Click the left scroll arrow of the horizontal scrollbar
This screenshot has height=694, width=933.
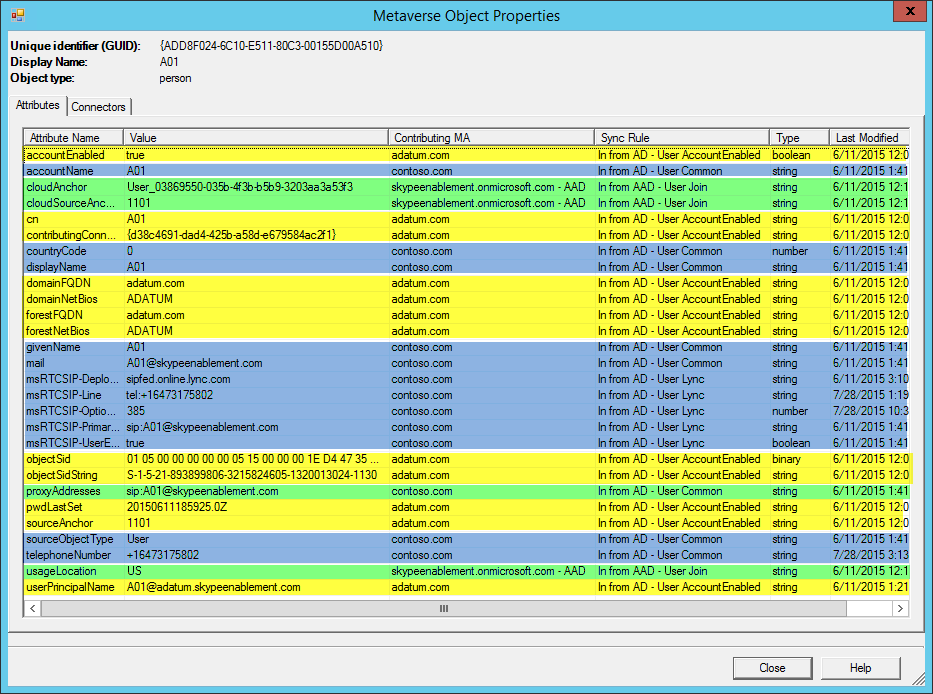[x=33, y=608]
